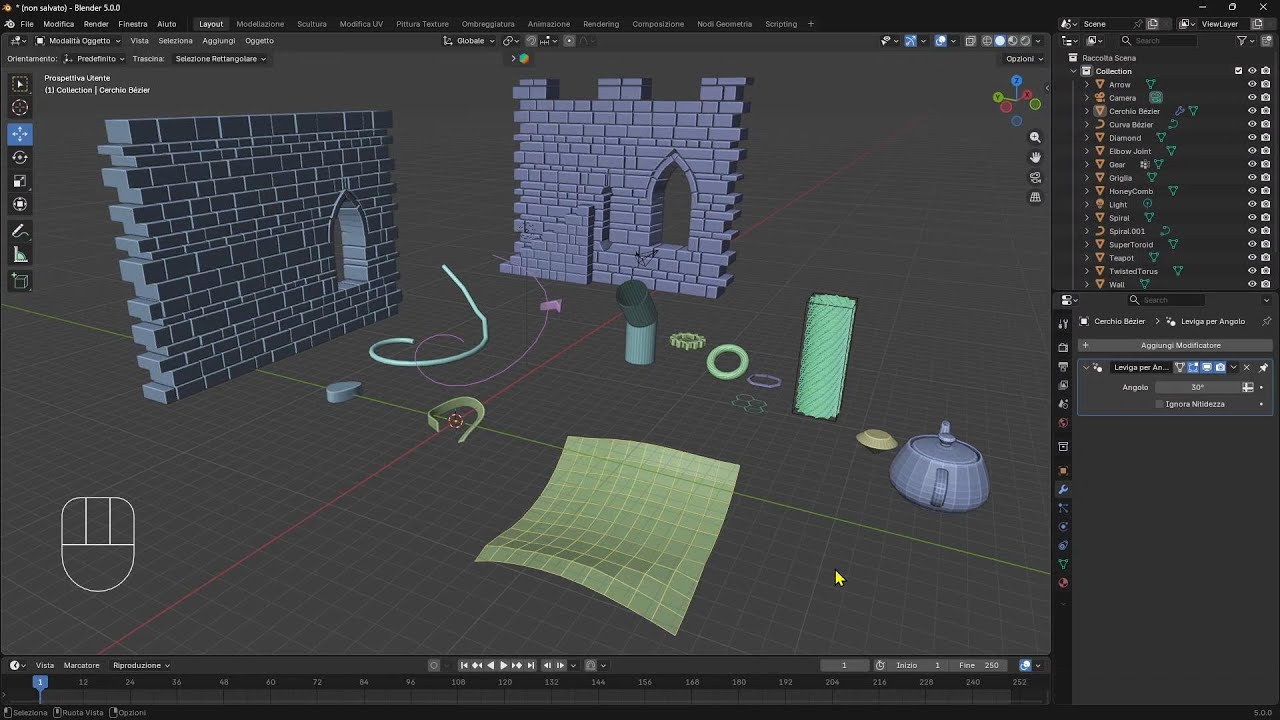1280x720 pixels.
Task: Open the Predefinito orientation dropdown
Action: click(x=95, y=59)
